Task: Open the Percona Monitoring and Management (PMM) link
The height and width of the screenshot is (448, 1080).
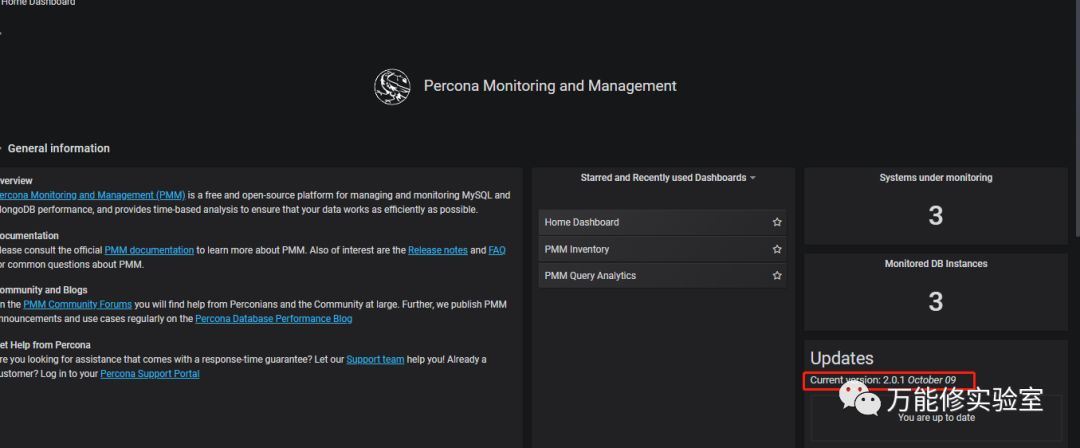Action: coord(90,195)
